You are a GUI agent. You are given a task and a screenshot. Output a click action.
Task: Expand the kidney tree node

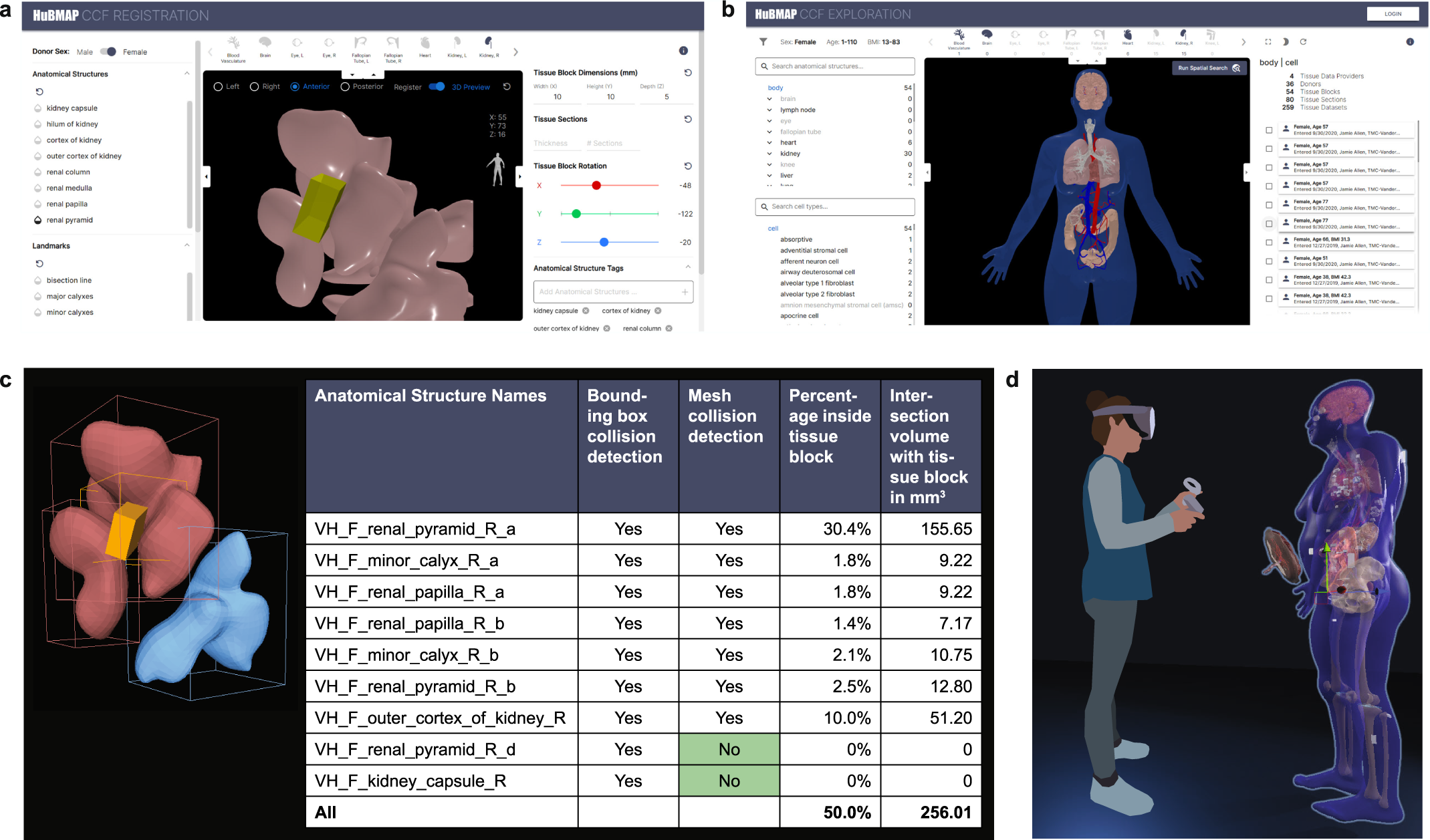(x=769, y=154)
